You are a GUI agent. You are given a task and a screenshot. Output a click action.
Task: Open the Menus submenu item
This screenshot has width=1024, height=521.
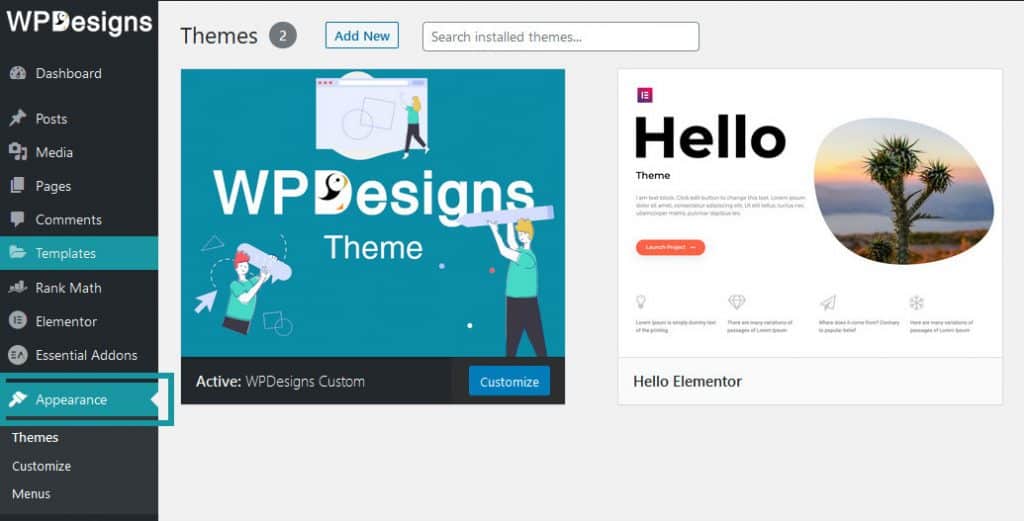point(31,494)
